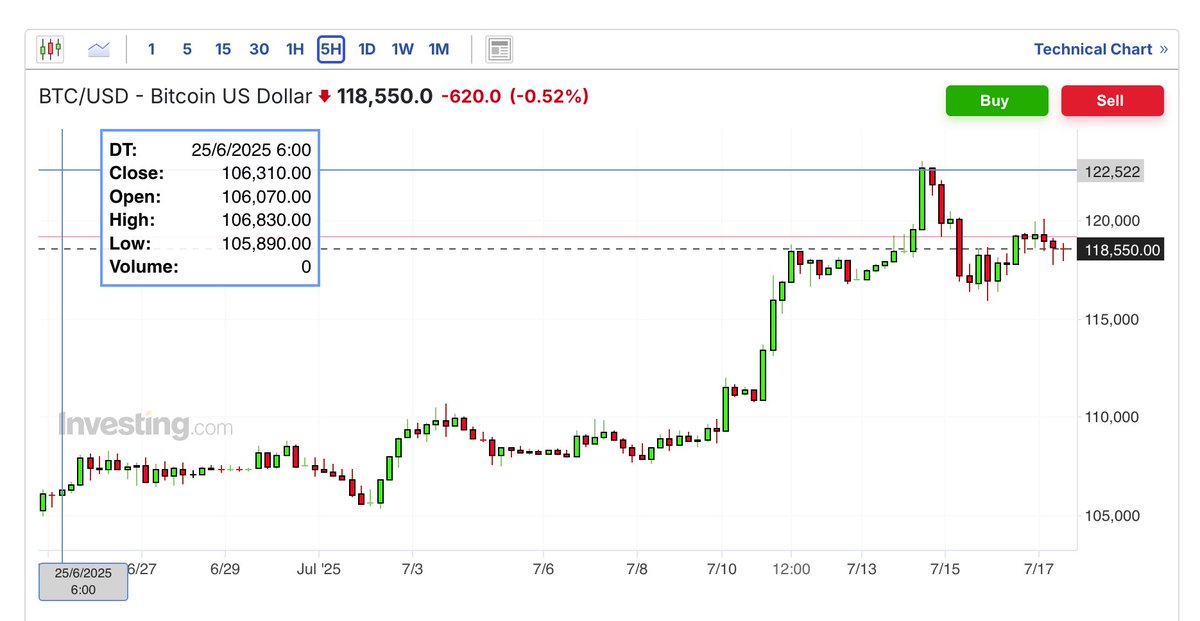
Task: Click the 120,000 price axis label
Action: (1112, 221)
